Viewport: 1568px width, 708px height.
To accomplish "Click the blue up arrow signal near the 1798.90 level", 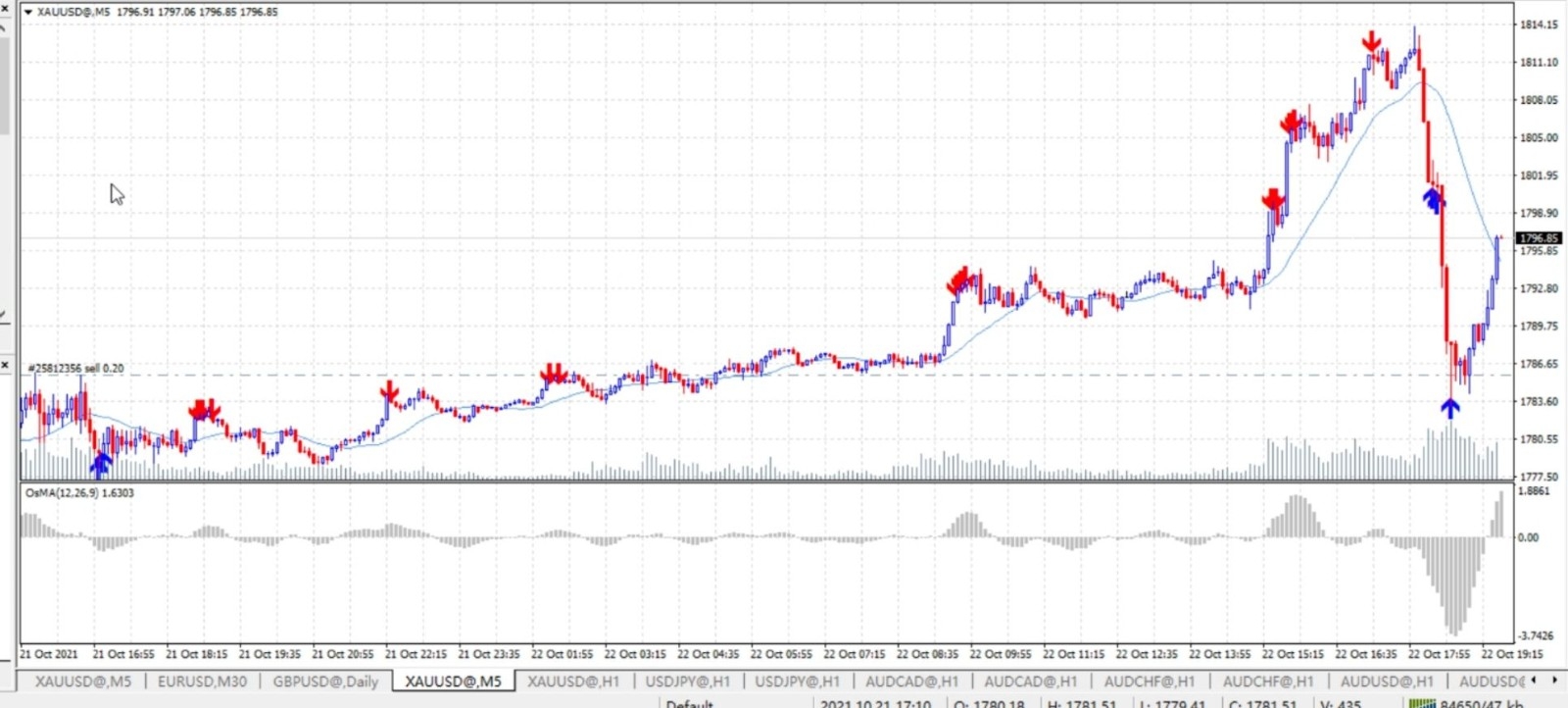I will [x=1433, y=200].
